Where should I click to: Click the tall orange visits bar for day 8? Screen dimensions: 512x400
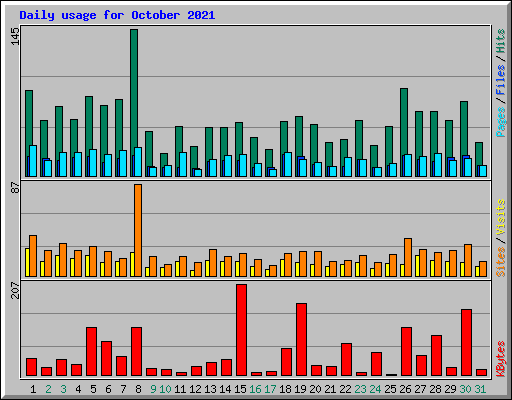138,230
